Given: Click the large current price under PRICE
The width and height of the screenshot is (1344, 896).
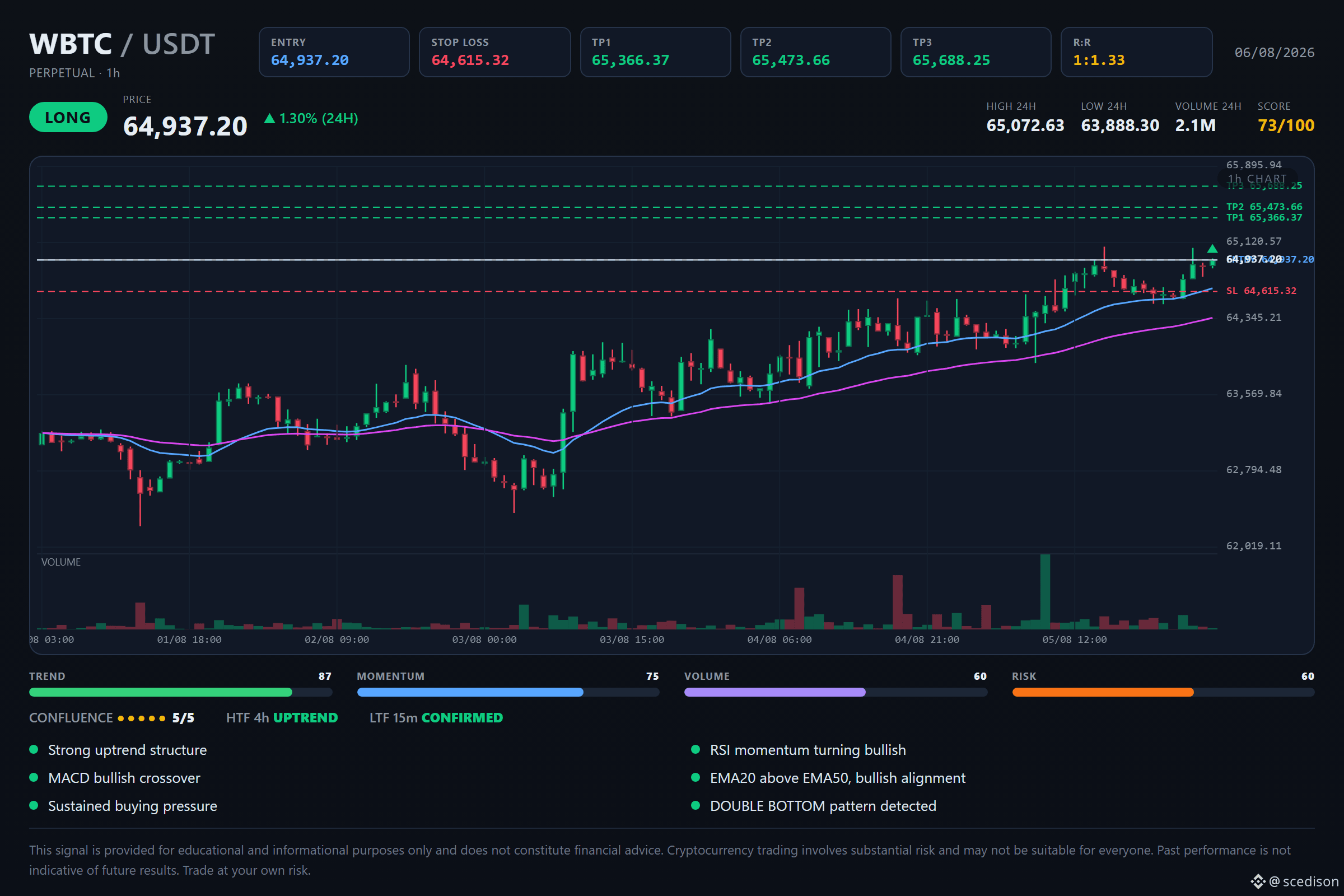Looking at the screenshot, I should [x=185, y=127].
